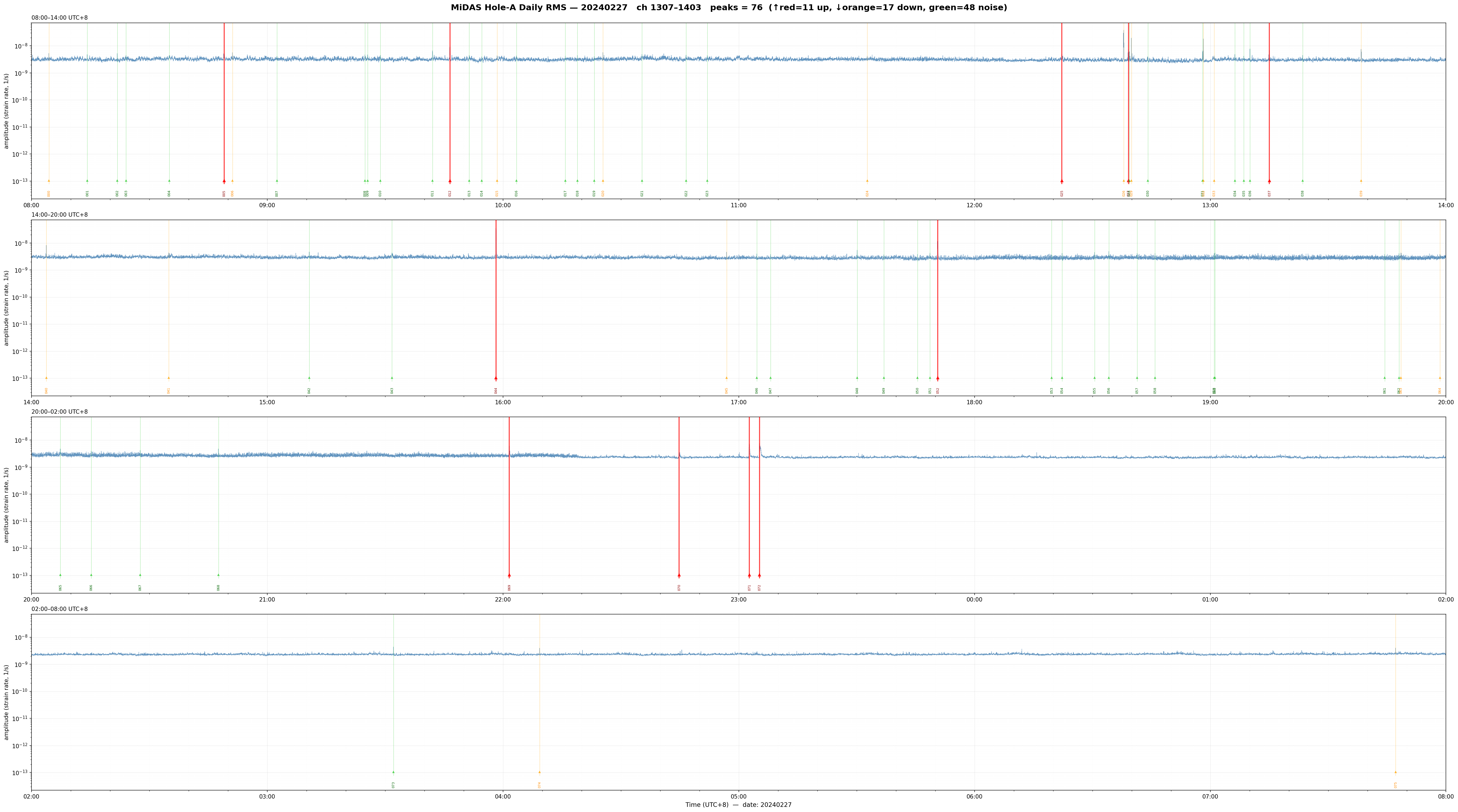Click the green triangle marker numbered 038
Viewport: 1458px width, 812px height.
tap(1302, 181)
